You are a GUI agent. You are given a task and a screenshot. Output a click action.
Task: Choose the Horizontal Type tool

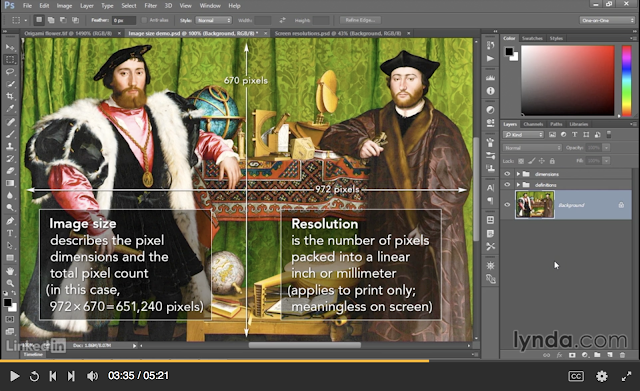click(x=10, y=233)
